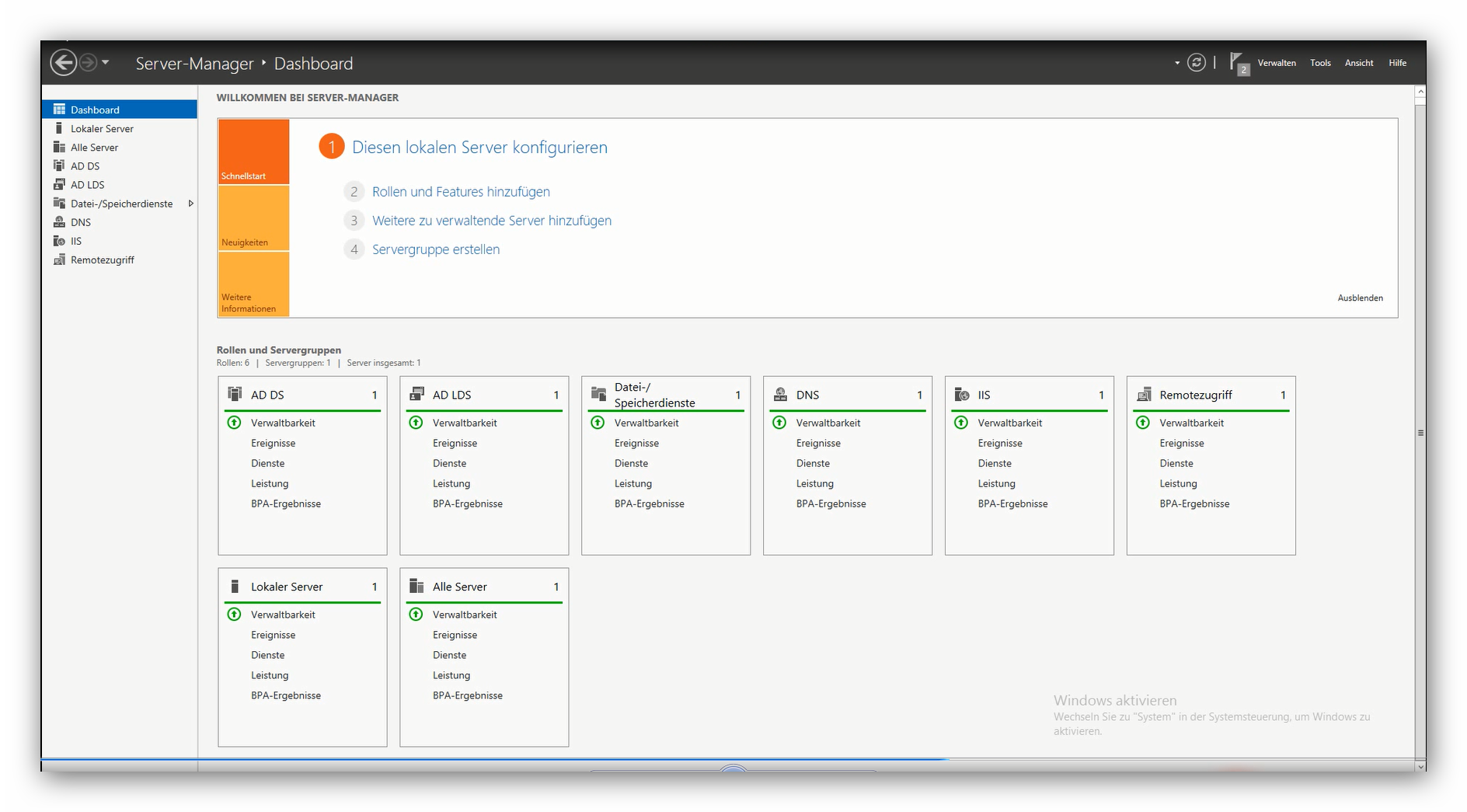Click the AD DS tile icon
Viewport: 1467px width, 812px height.
tap(235, 395)
